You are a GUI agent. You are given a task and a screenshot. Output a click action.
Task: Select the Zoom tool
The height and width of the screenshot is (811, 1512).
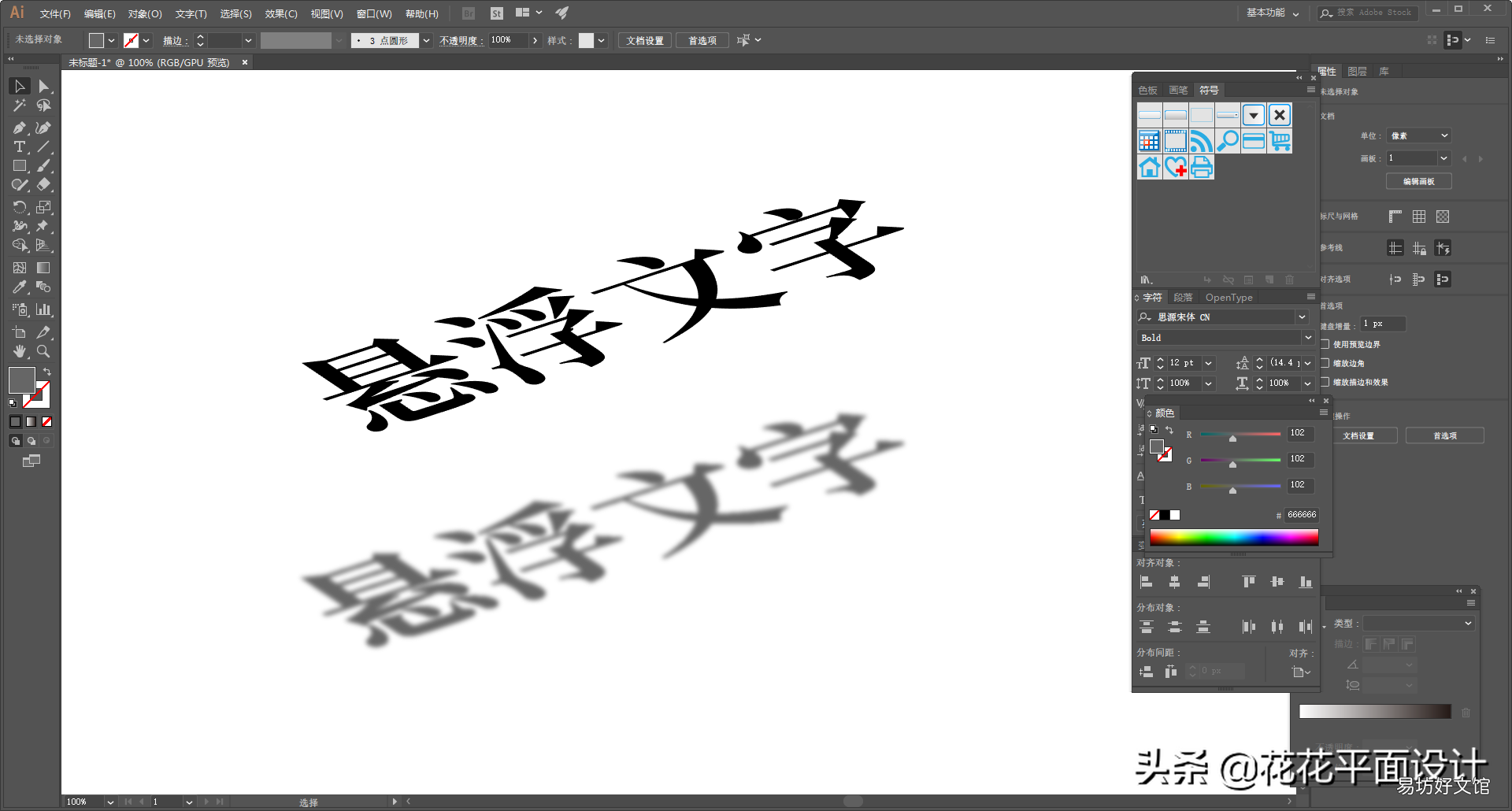tap(44, 351)
